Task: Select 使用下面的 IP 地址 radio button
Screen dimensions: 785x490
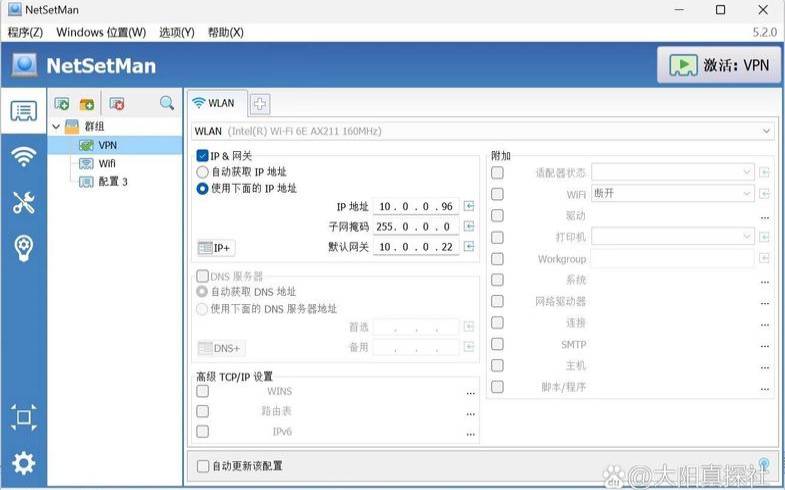Action: pyautogui.click(x=202, y=189)
